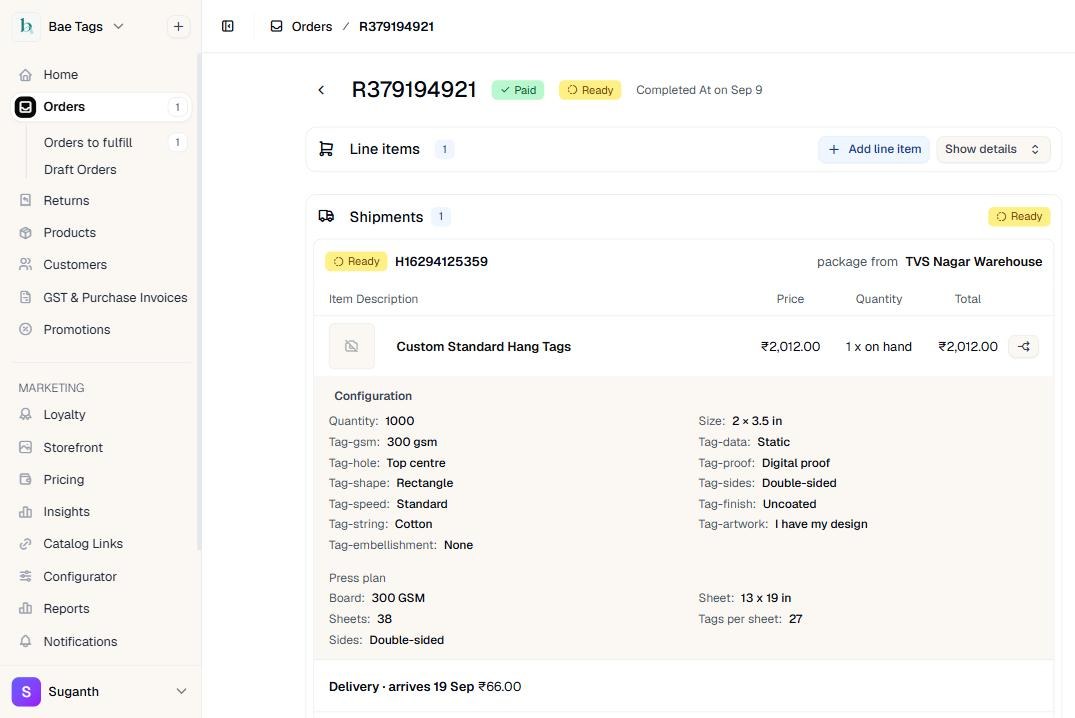
Task: Open Home in the sidebar
Action: (60, 74)
